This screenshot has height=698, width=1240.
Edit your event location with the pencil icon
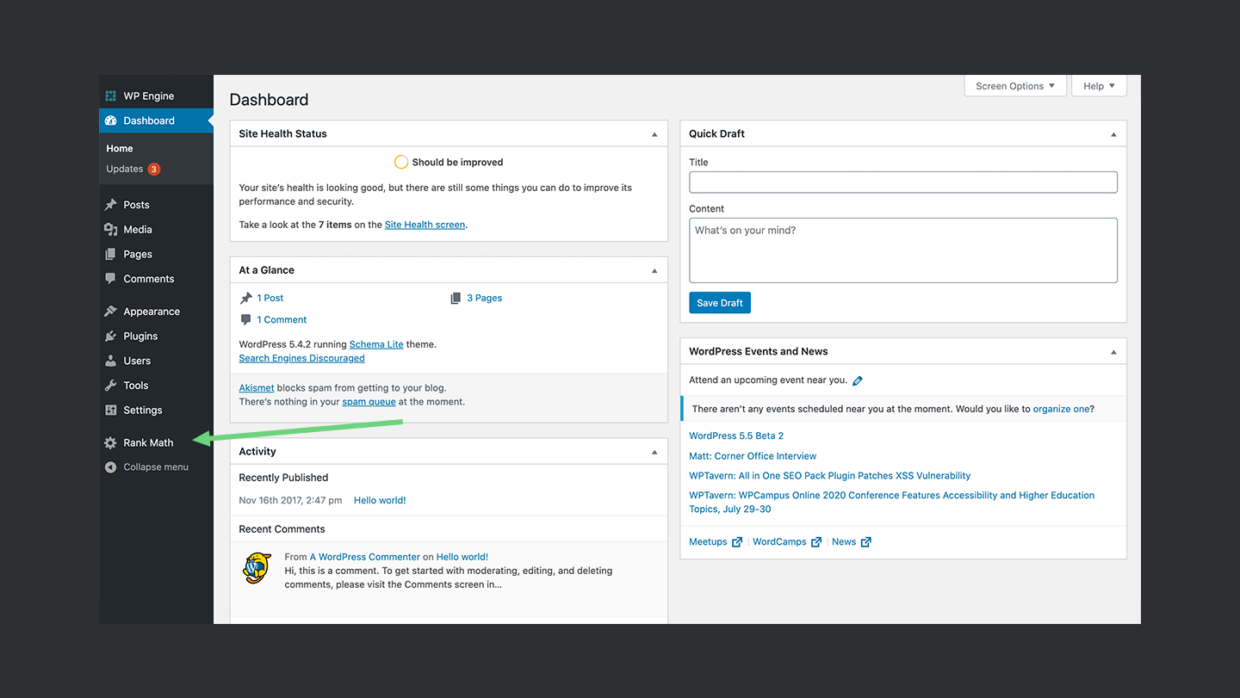857,380
